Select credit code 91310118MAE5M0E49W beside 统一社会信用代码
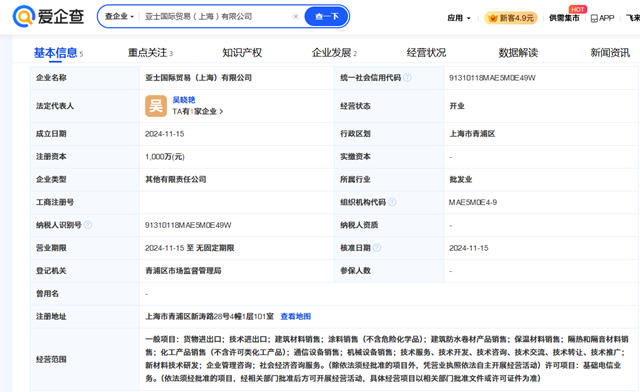The height and width of the screenshot is (392, 640). pos(492,78)
